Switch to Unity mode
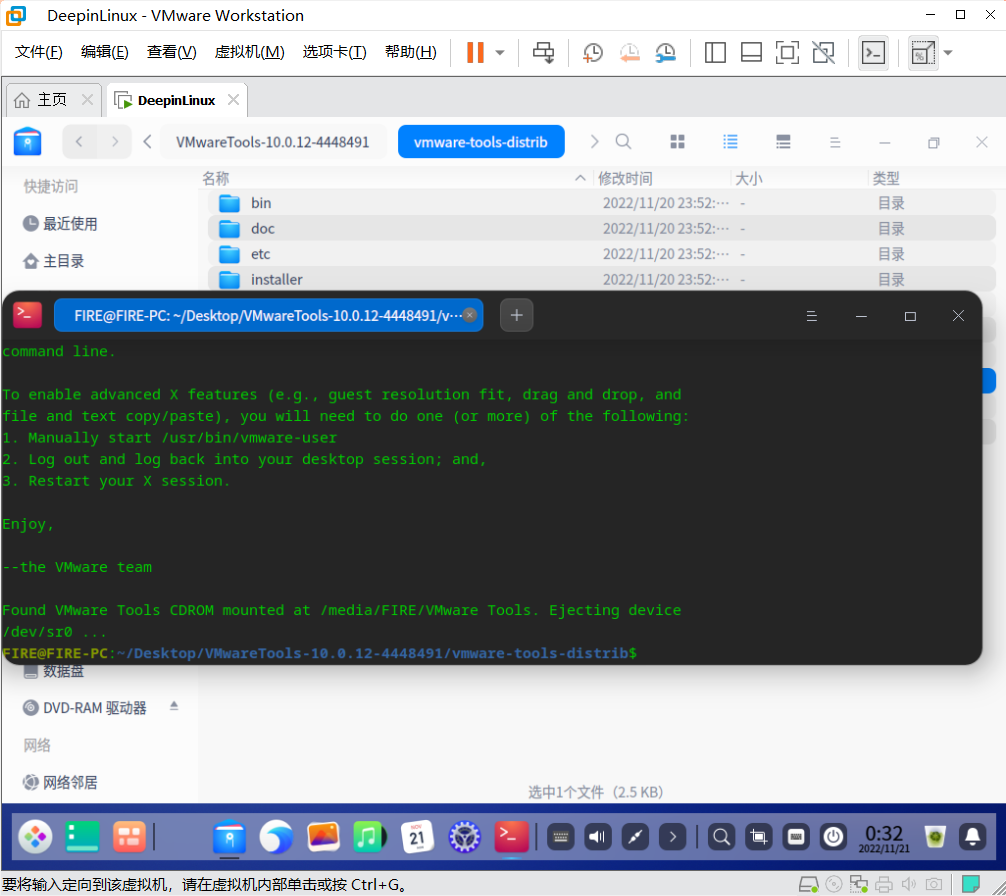 tap(824, 53)
